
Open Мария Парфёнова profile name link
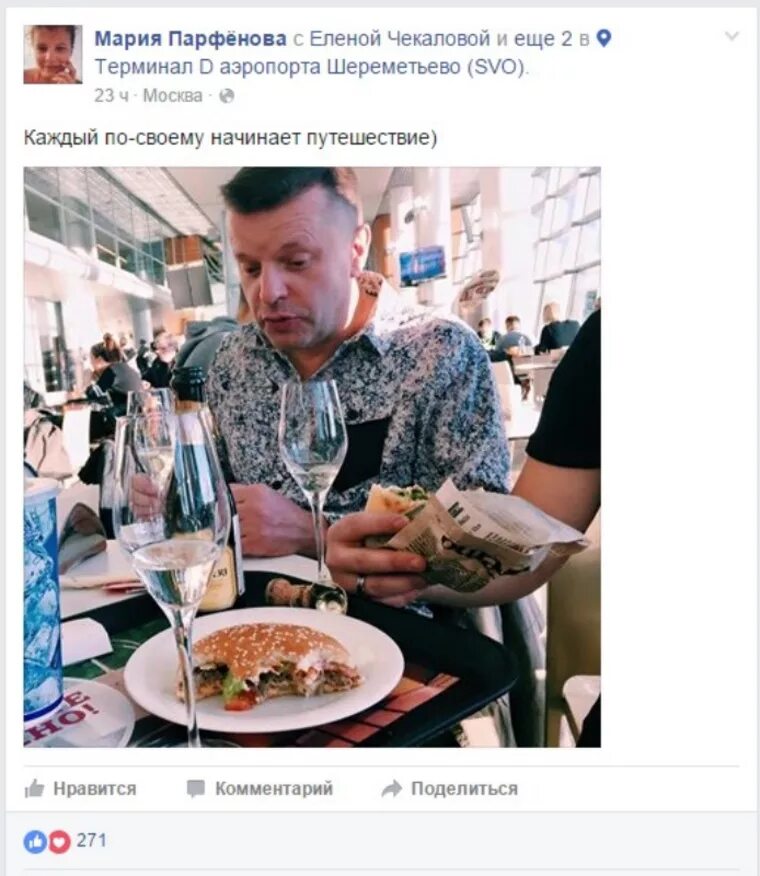pos(191,39)
